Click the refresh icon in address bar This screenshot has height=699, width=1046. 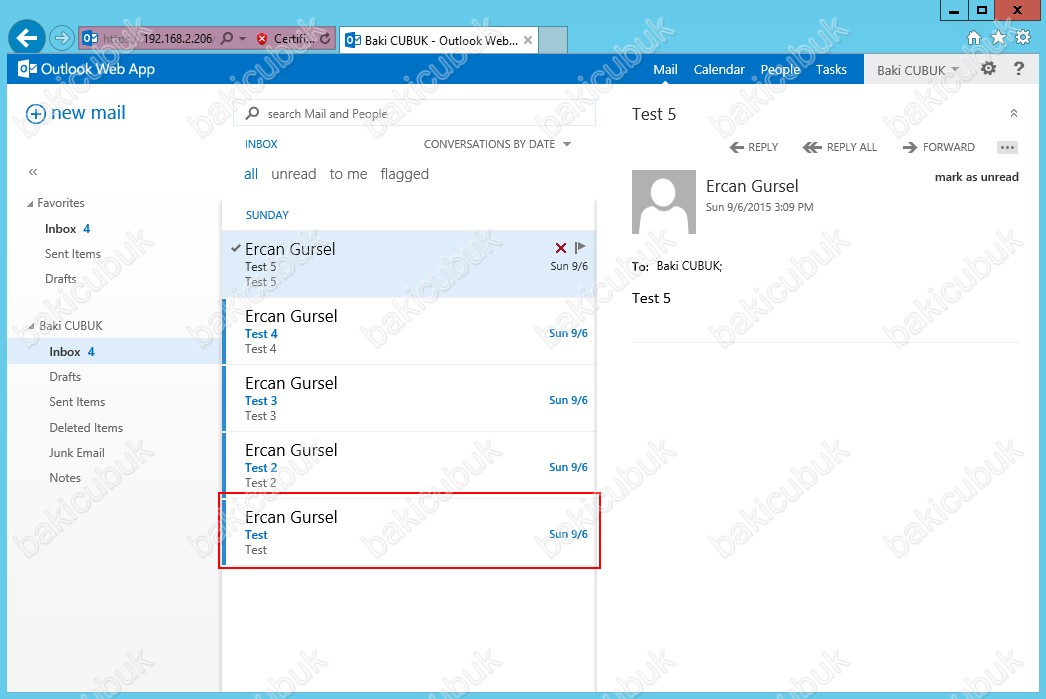(x=325, y=39)
